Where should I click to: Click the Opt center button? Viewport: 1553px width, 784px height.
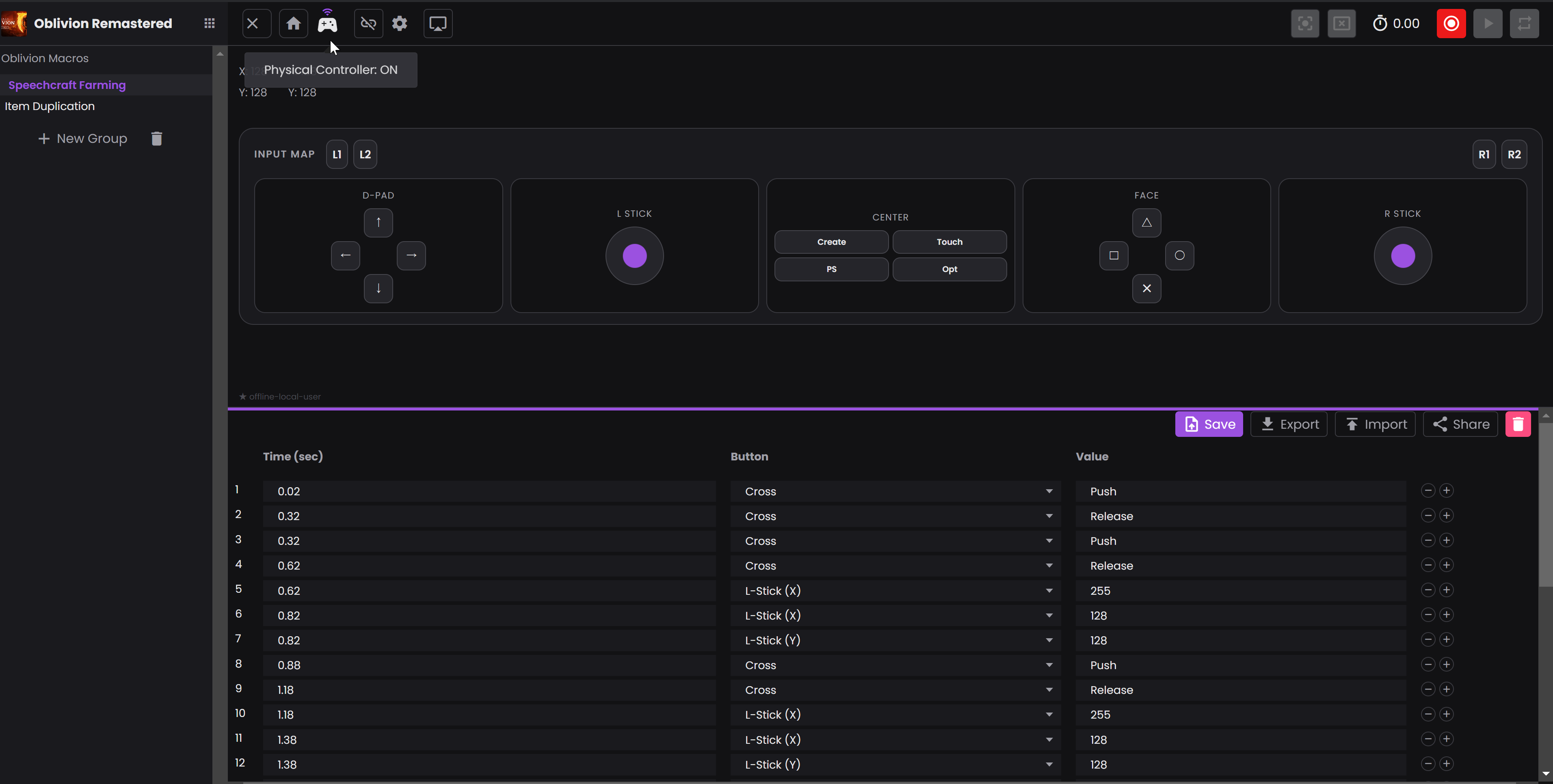950,269
